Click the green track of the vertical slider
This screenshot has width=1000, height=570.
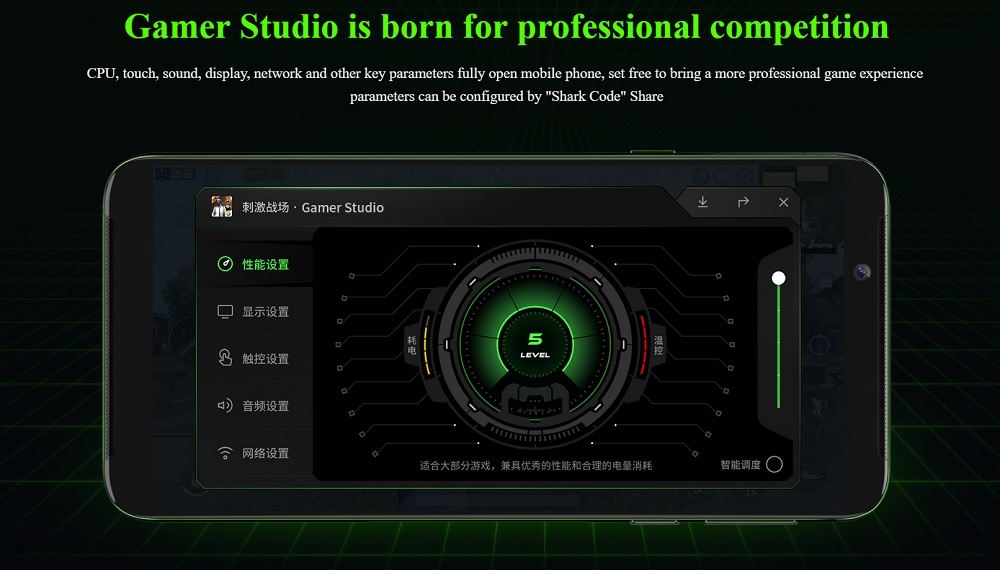[x=778, y=347]
